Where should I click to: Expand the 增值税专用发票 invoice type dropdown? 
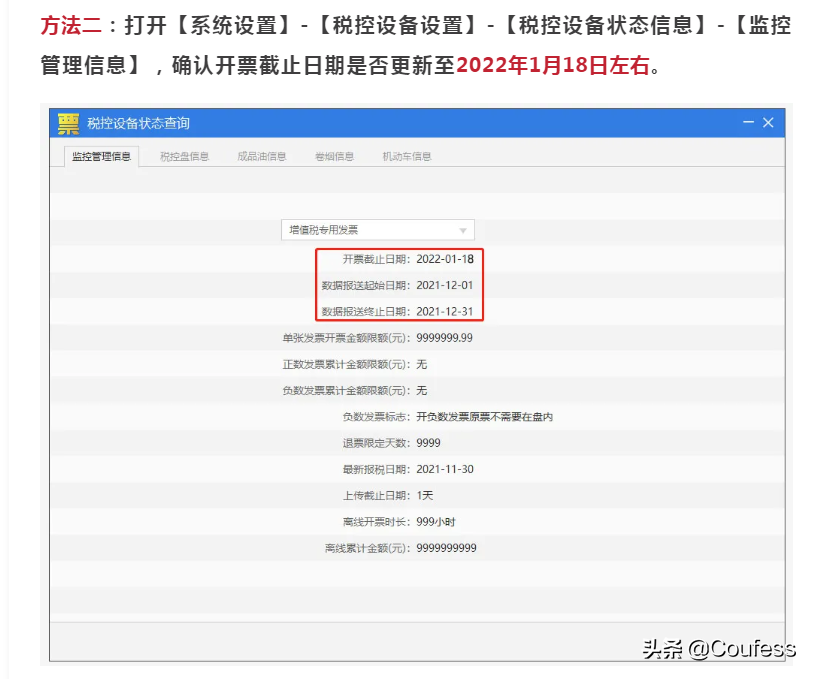coord(462,230)
